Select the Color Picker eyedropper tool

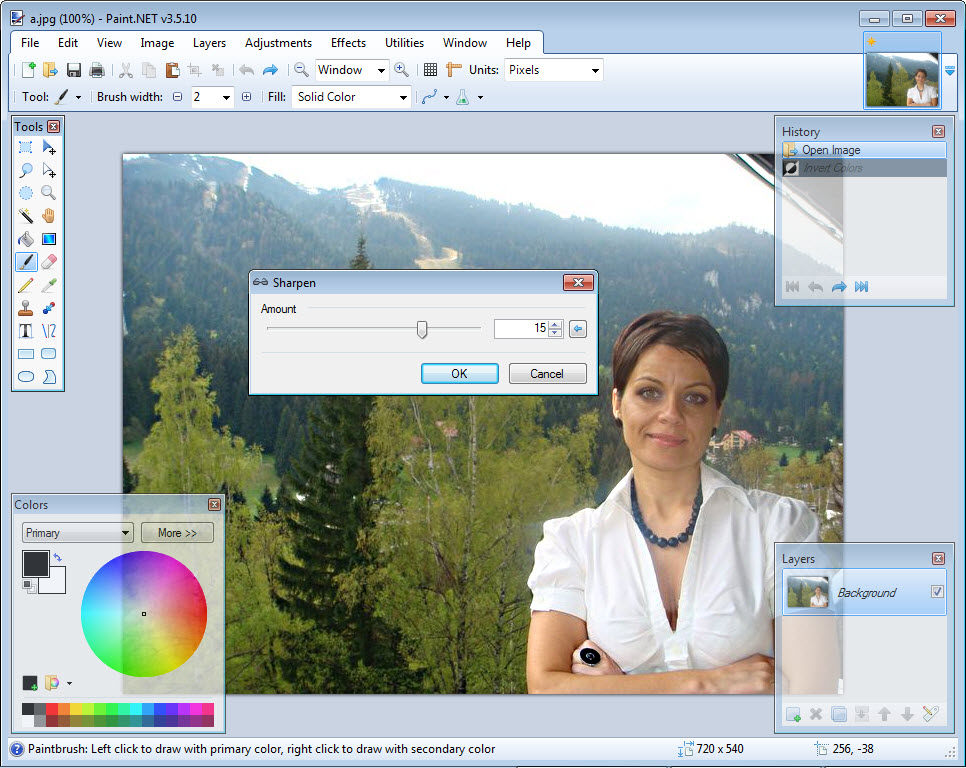click(49, 285)
